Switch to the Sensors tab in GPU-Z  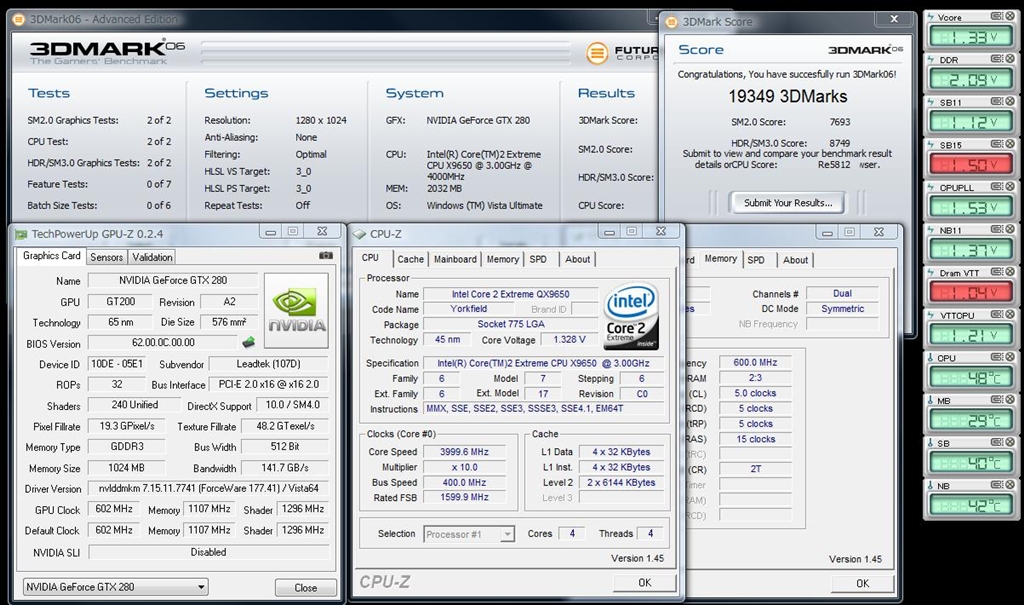pos(106,257)
